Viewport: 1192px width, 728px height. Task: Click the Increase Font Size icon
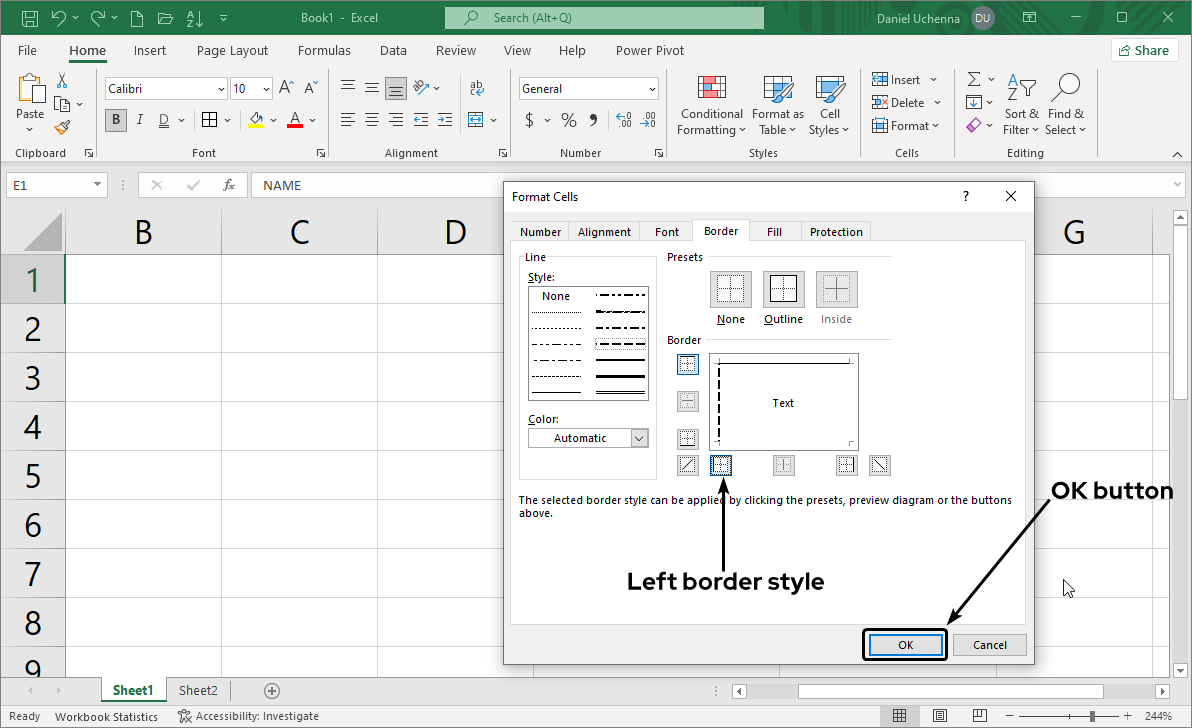pyautogui.click(x=286, y=89)
